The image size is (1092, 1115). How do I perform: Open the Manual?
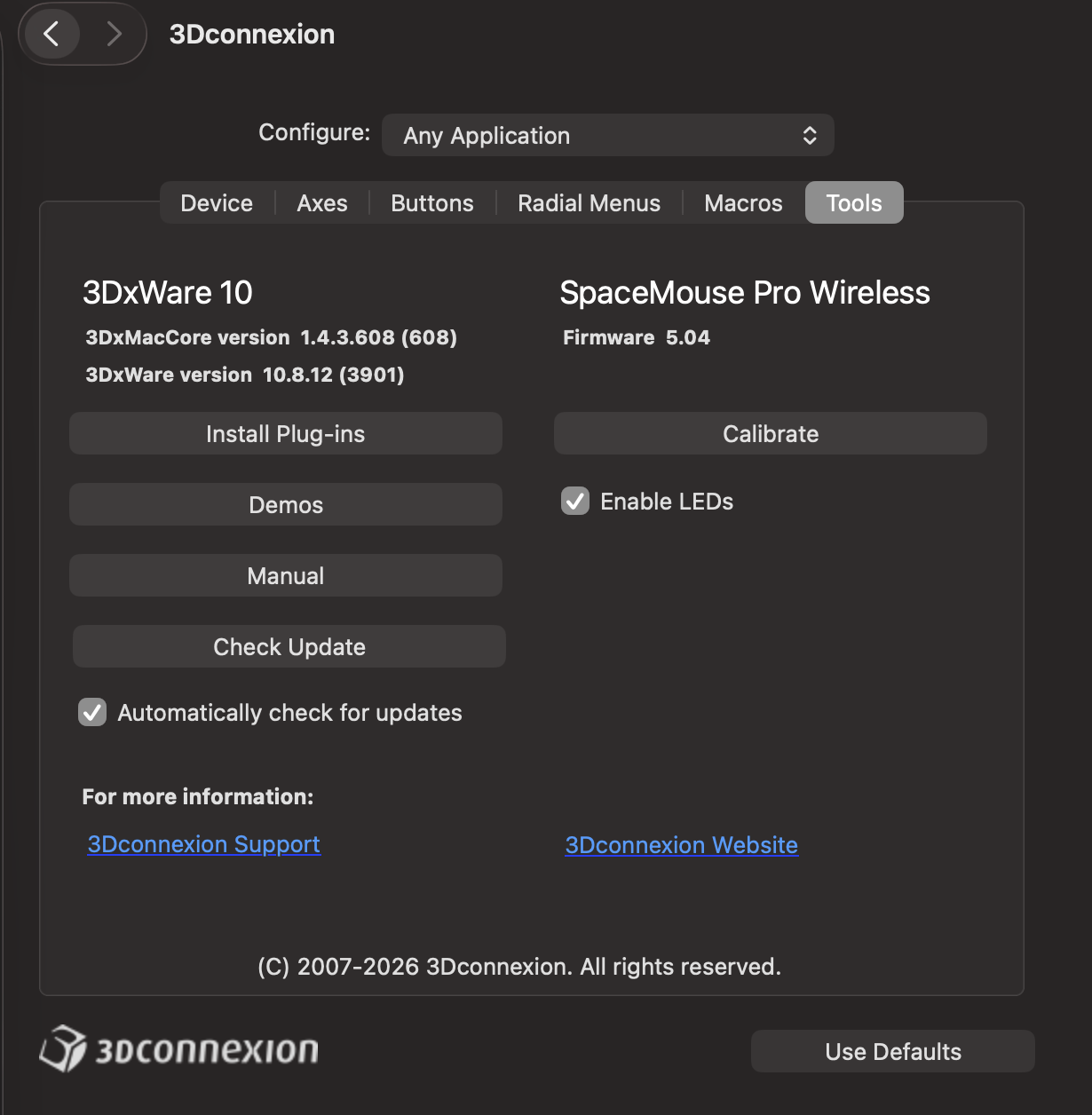point(286,575)
